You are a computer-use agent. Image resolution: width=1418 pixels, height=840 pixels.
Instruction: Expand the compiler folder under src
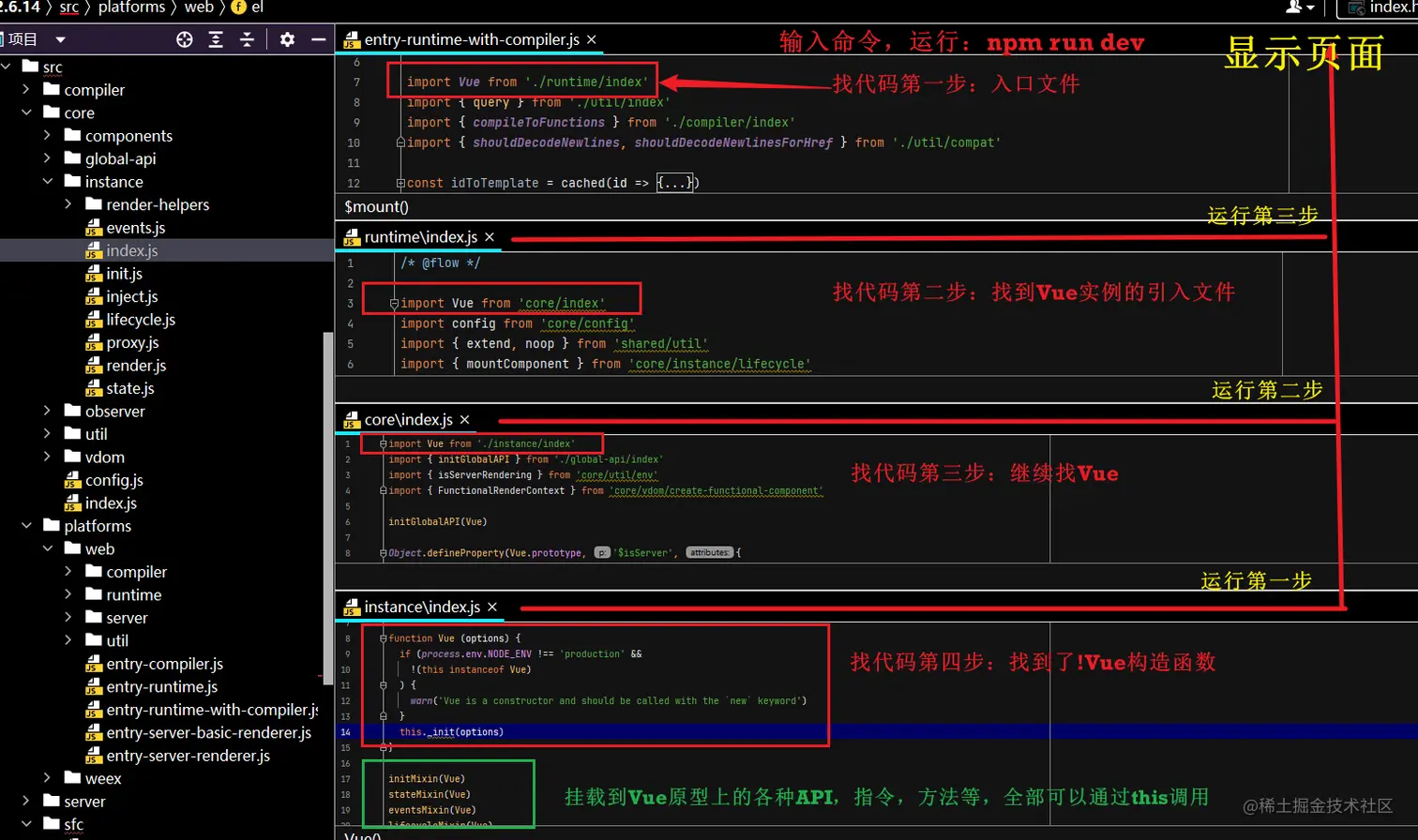click(26, 90)
